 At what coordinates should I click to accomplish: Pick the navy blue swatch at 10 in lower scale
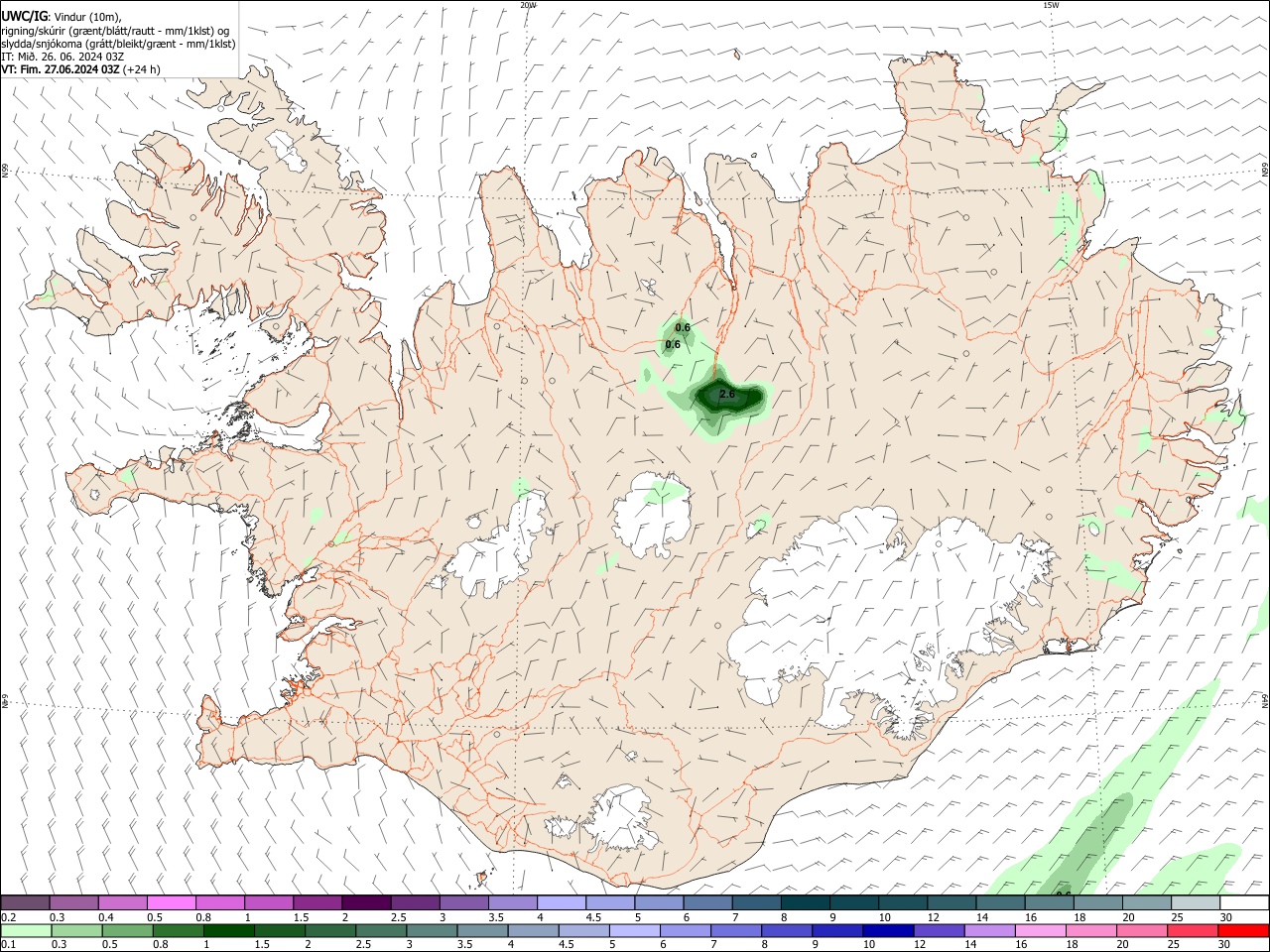click(887, 930)
